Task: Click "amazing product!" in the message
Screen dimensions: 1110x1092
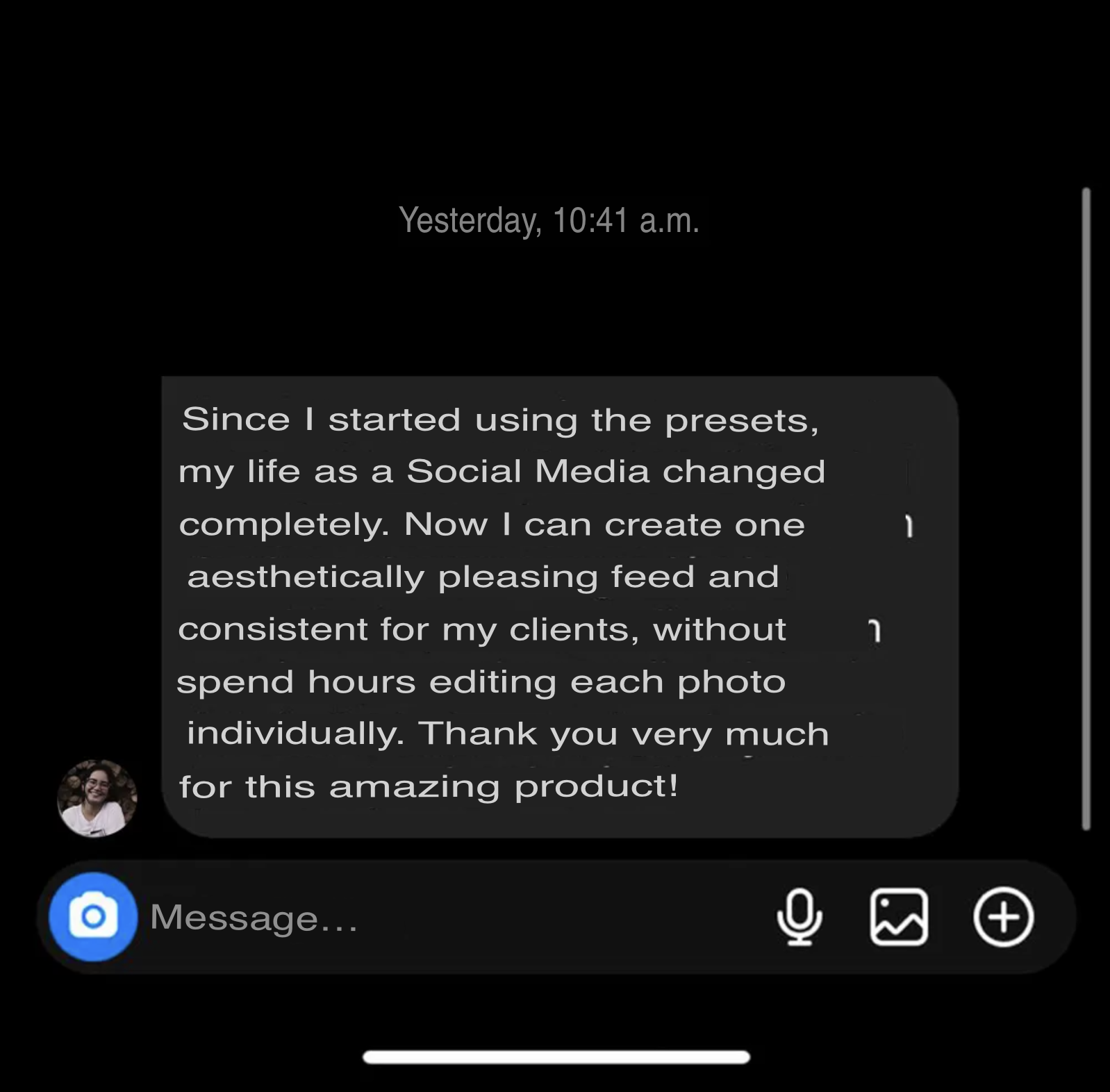Action: [x=504, y=787]
